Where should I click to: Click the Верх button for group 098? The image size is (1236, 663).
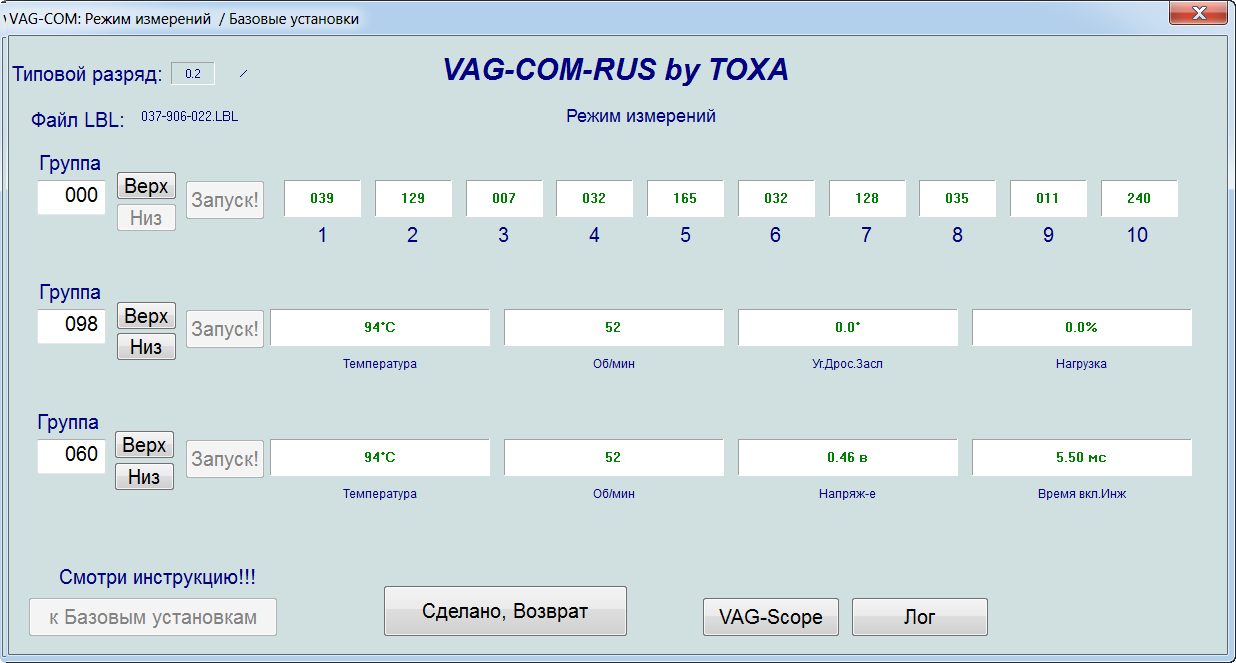point(146,316)
